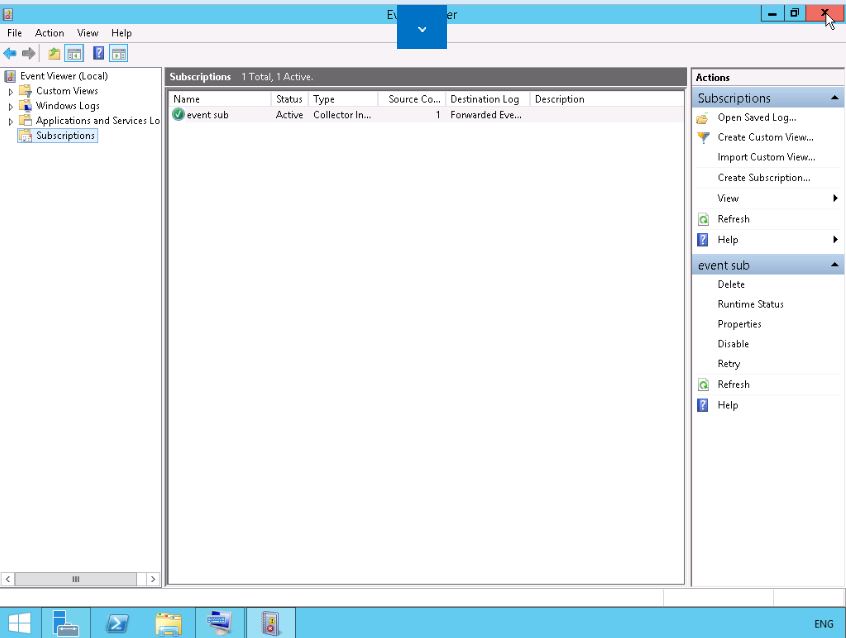Open the File menu
The image size is (846, 638).
(x=14, y=33)
